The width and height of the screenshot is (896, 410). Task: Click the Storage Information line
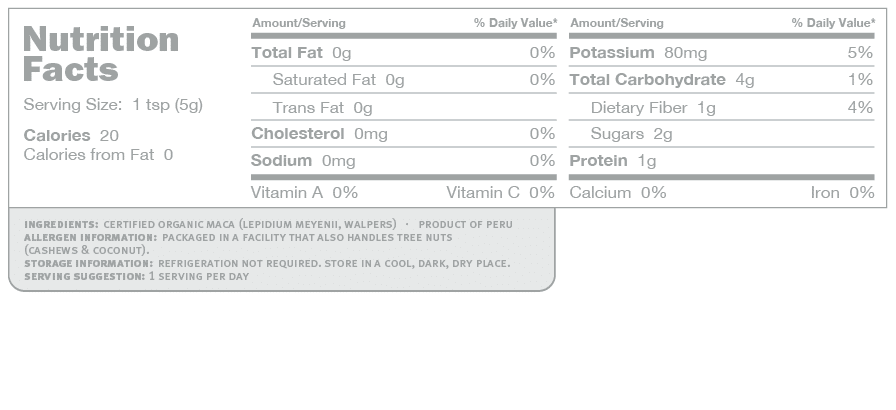tap(267, 264)
